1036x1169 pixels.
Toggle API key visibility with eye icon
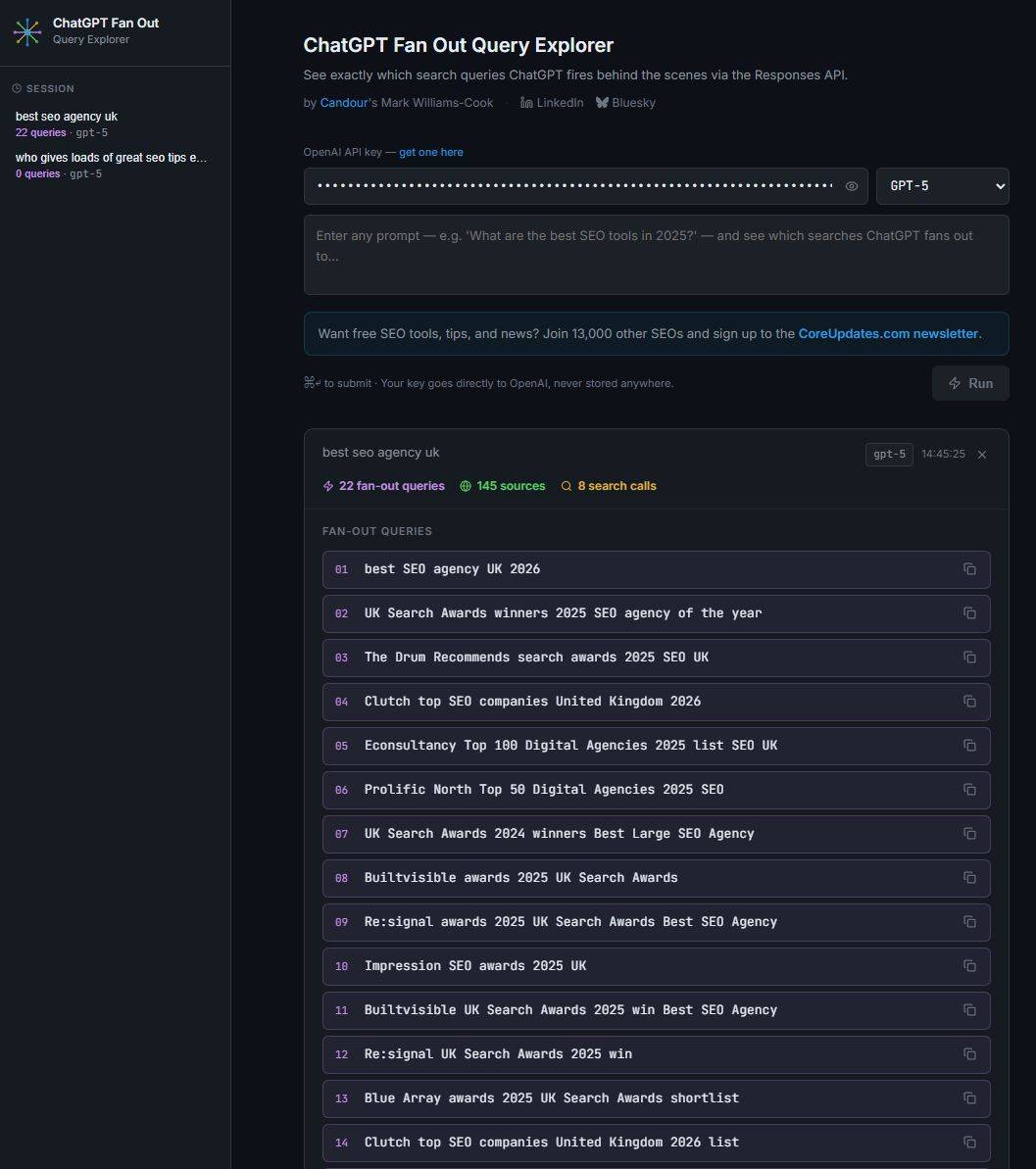pos(852,186)
